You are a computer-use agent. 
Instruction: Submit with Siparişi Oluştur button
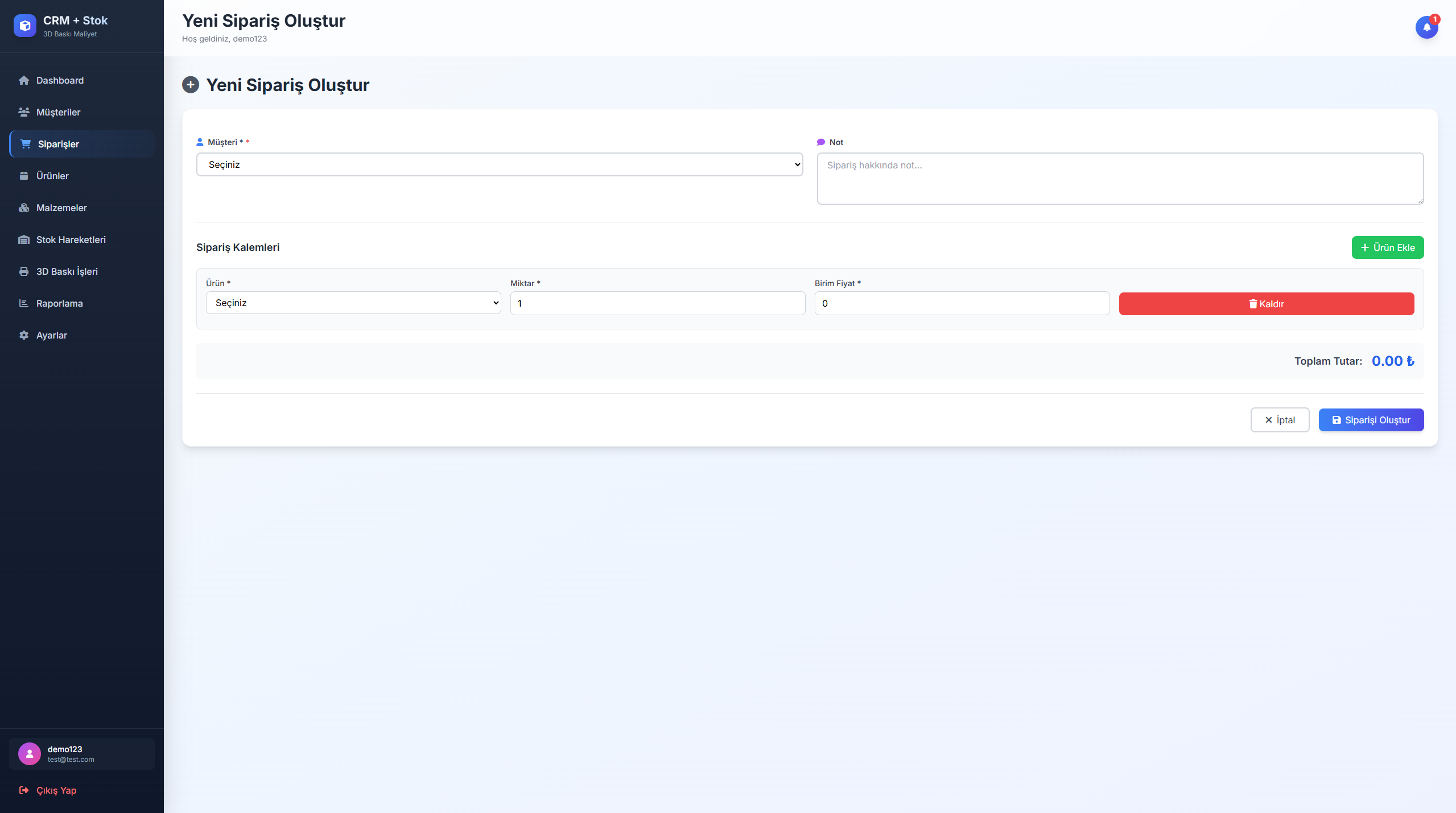(1371, 420)
